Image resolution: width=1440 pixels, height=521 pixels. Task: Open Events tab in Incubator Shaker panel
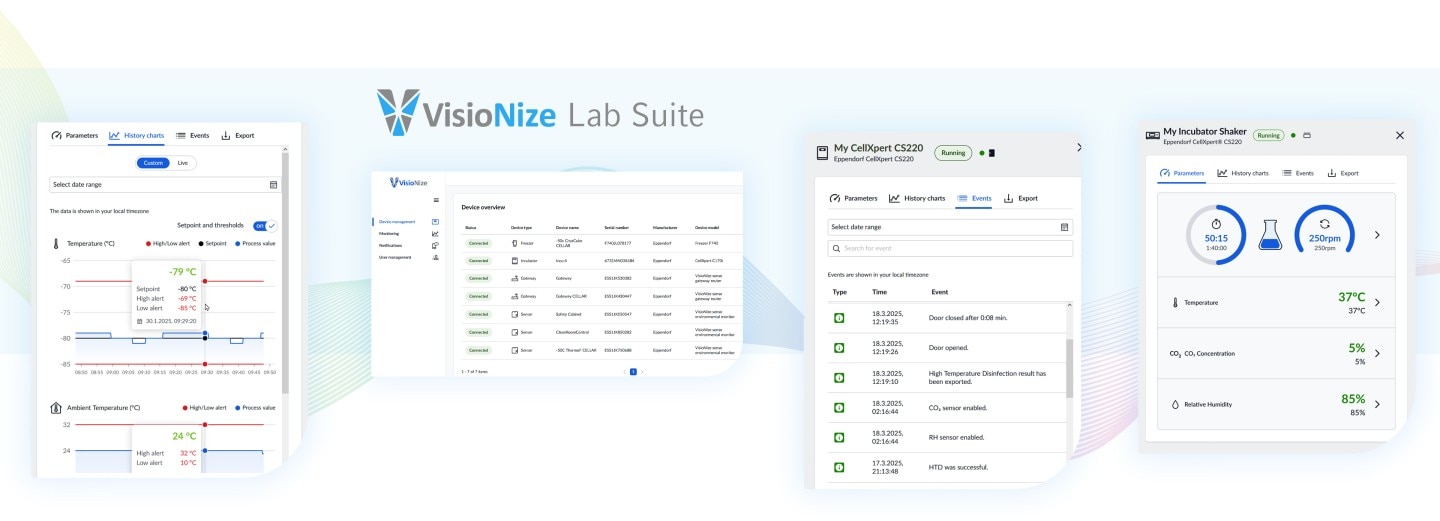(x=1298, y=173)
